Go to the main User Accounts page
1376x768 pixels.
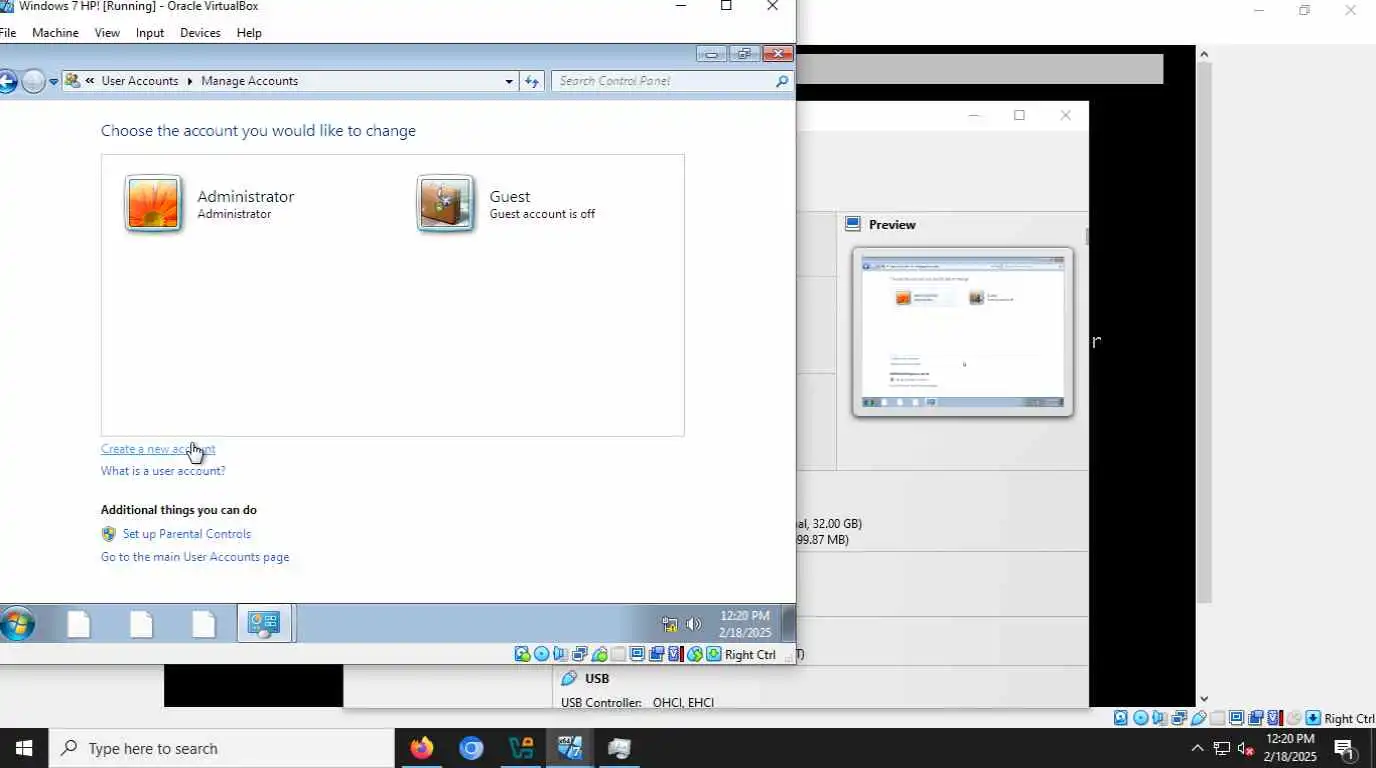[195, 557]
